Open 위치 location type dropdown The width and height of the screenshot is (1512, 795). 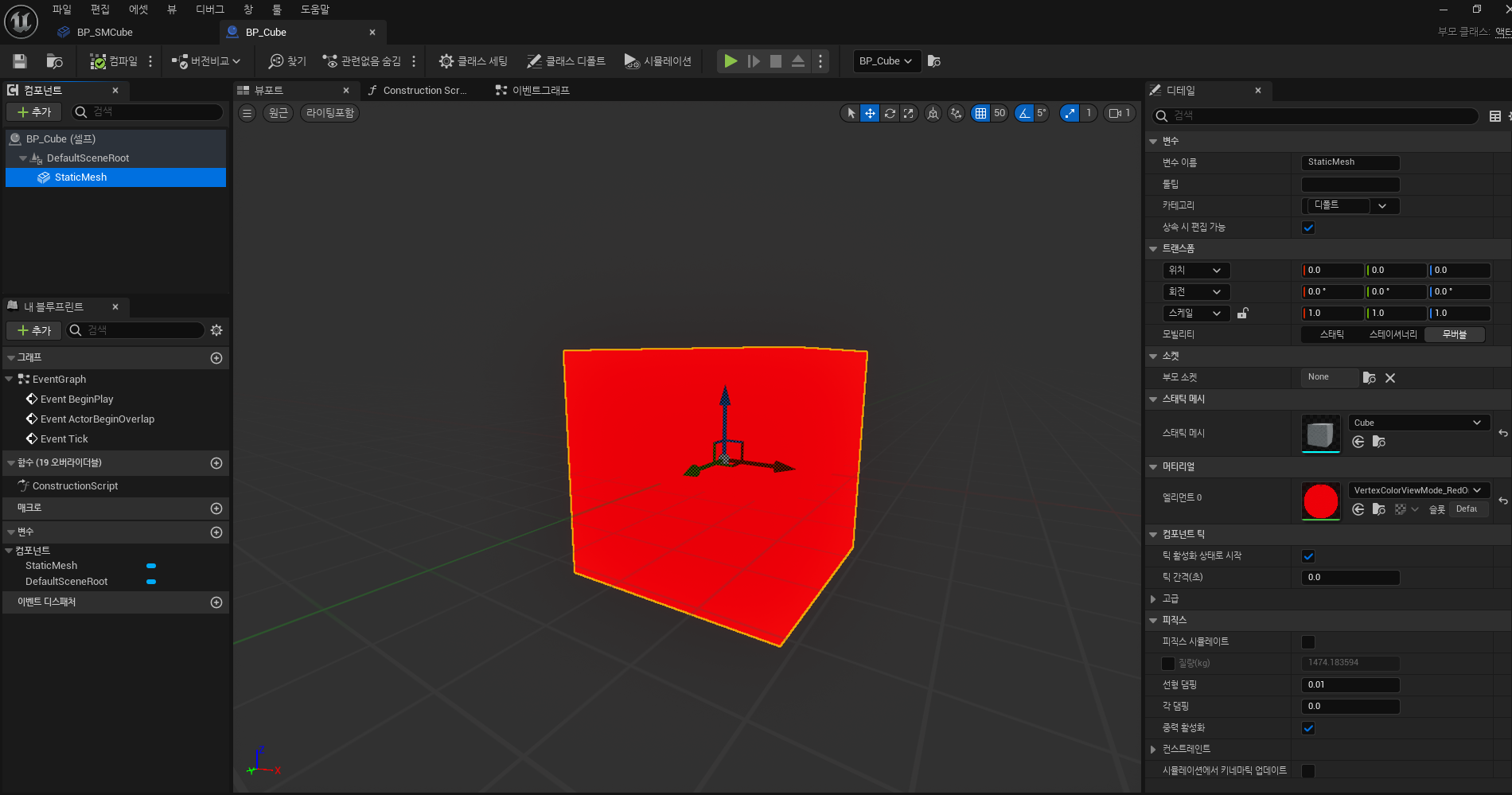tap(1196, 271)
